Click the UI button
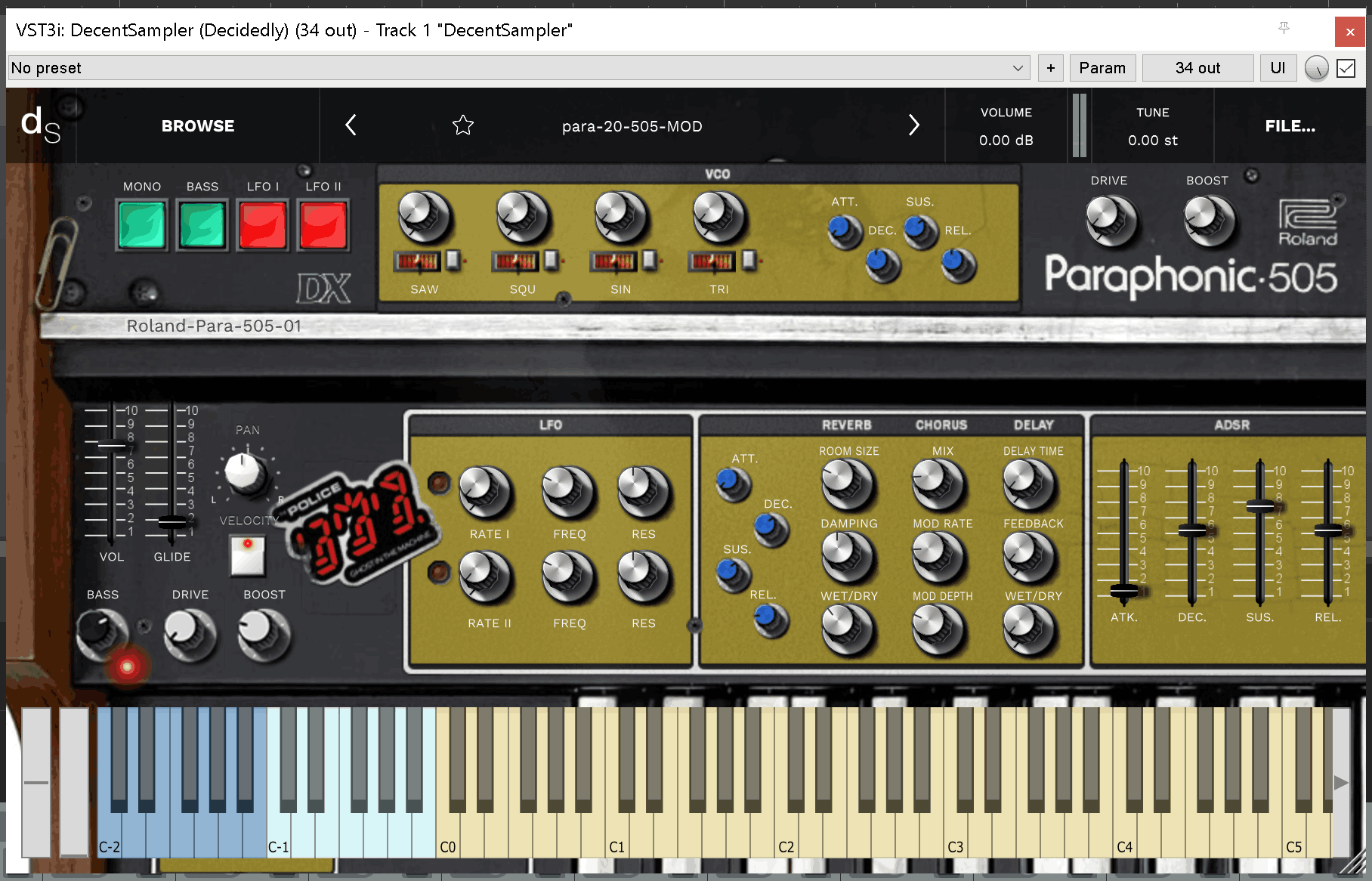The image size is (1372, 881). (1278, 68)
